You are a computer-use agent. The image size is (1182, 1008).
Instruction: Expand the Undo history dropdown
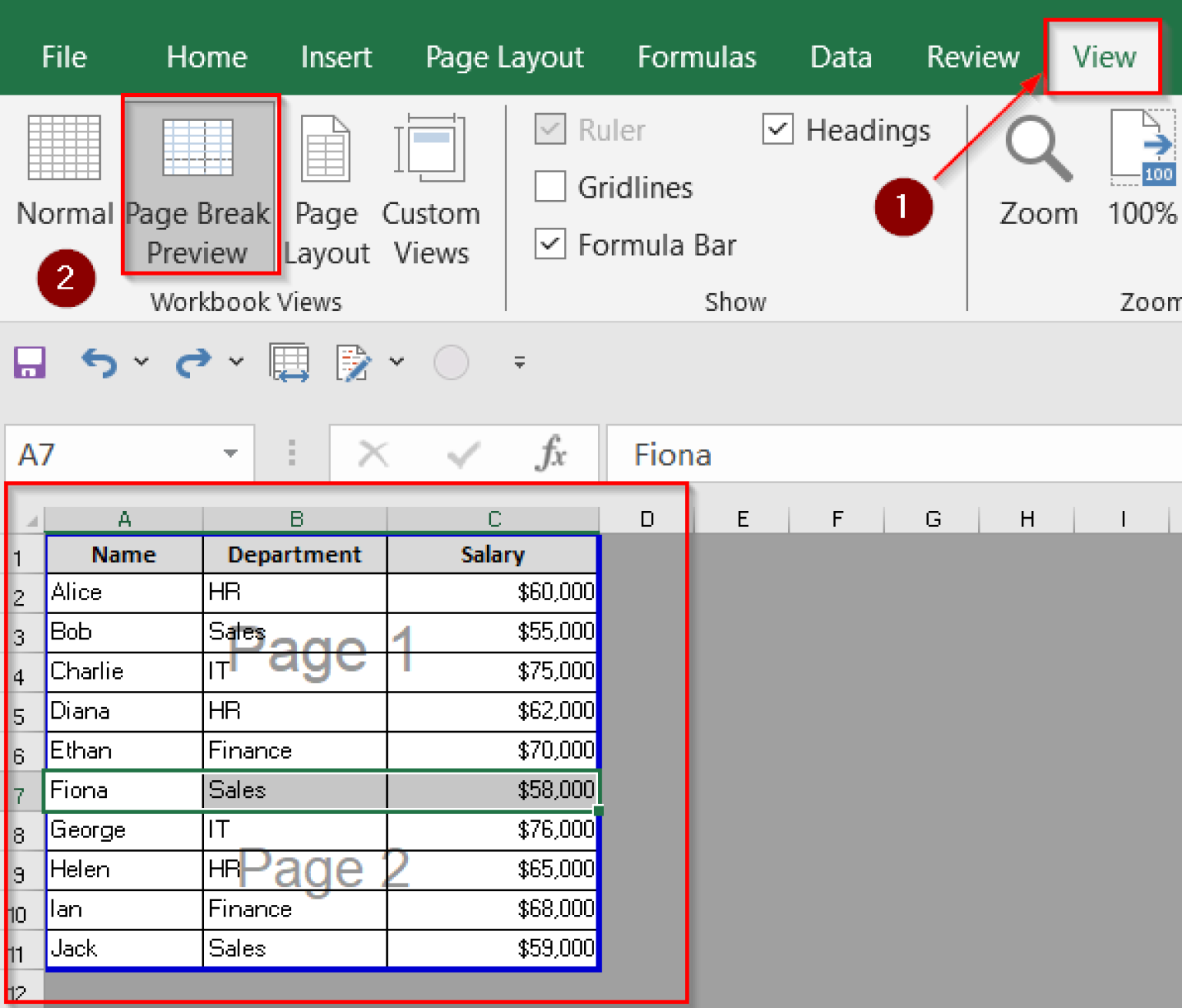click(x=141, y=362)
